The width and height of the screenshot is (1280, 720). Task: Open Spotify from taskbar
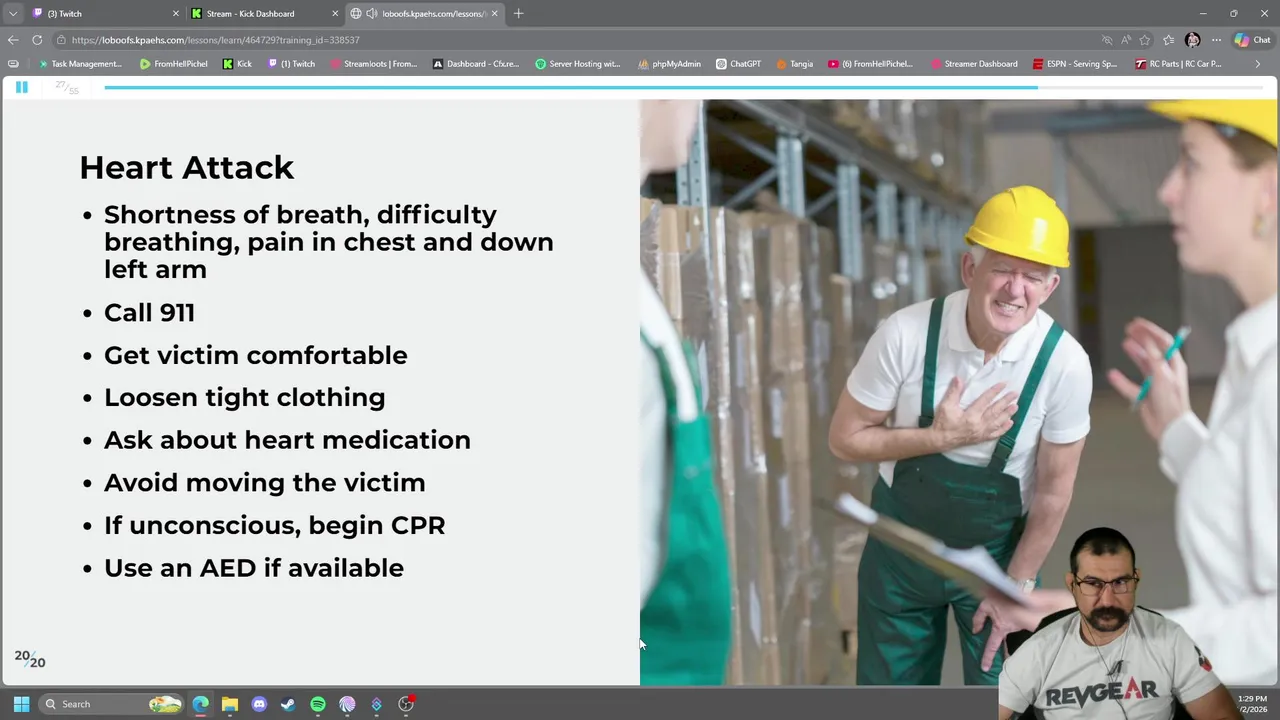pyautogui.click(x=318, y=704)
